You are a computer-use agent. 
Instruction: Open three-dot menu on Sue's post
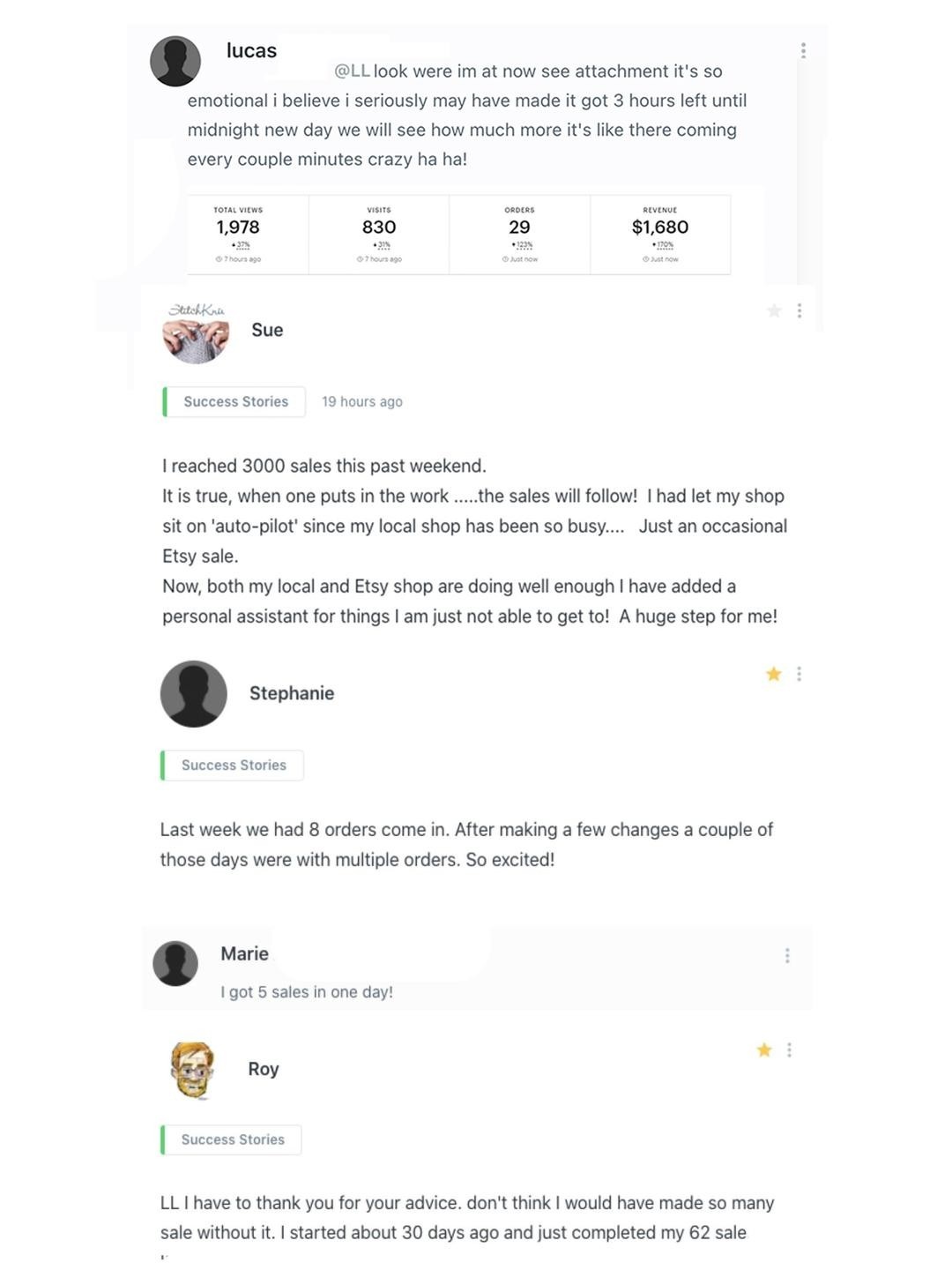[800, 310]
